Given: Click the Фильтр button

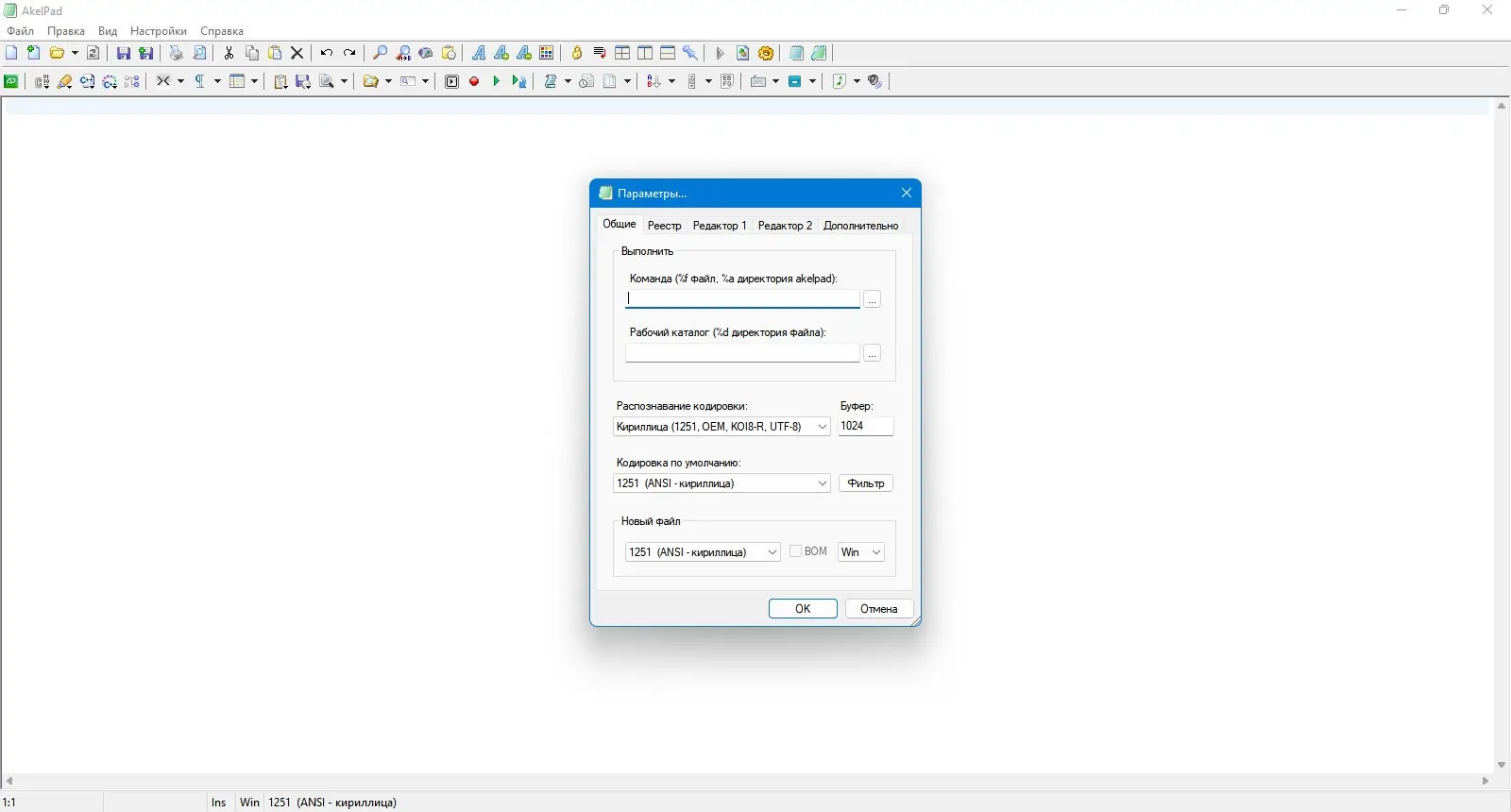Looking at the screenshot, I should (866, 483).
